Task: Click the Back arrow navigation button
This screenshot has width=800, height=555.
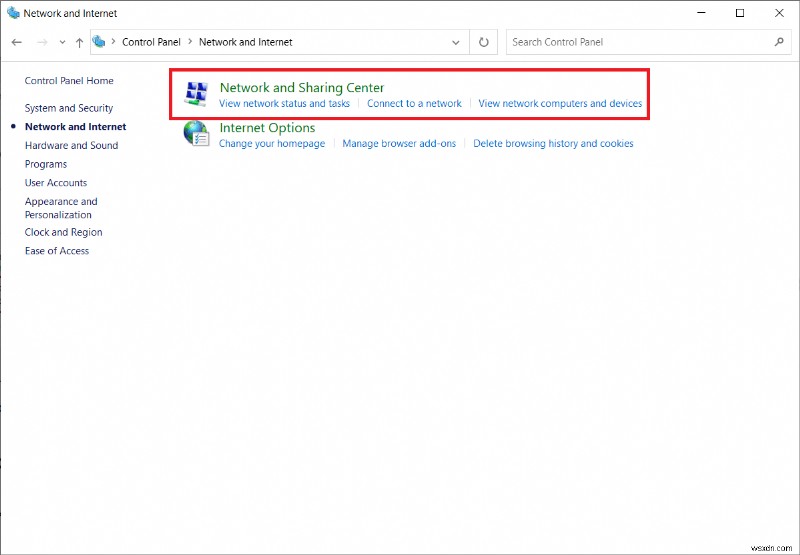Action: 17,42
